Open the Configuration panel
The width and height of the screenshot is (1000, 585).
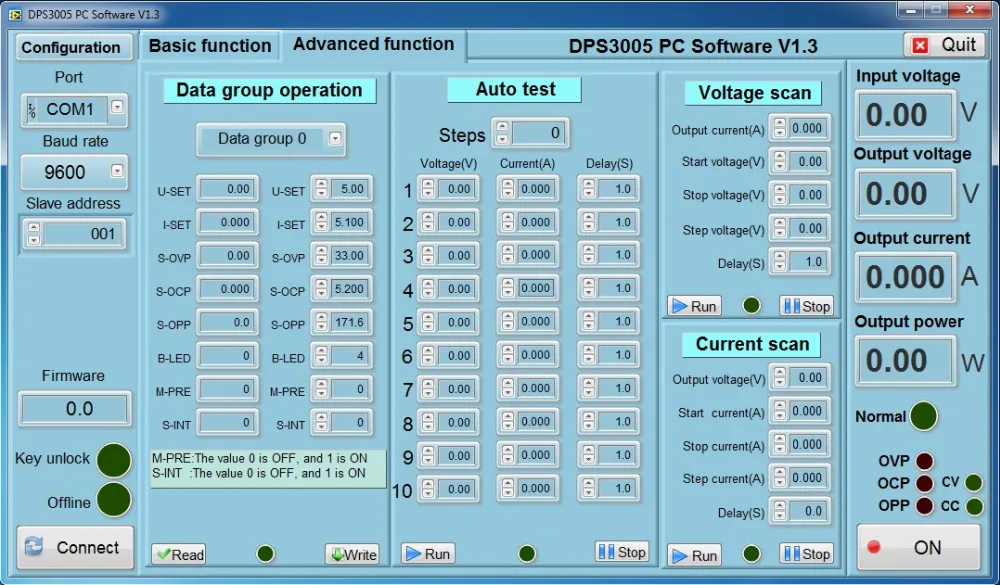pos(74,47)
